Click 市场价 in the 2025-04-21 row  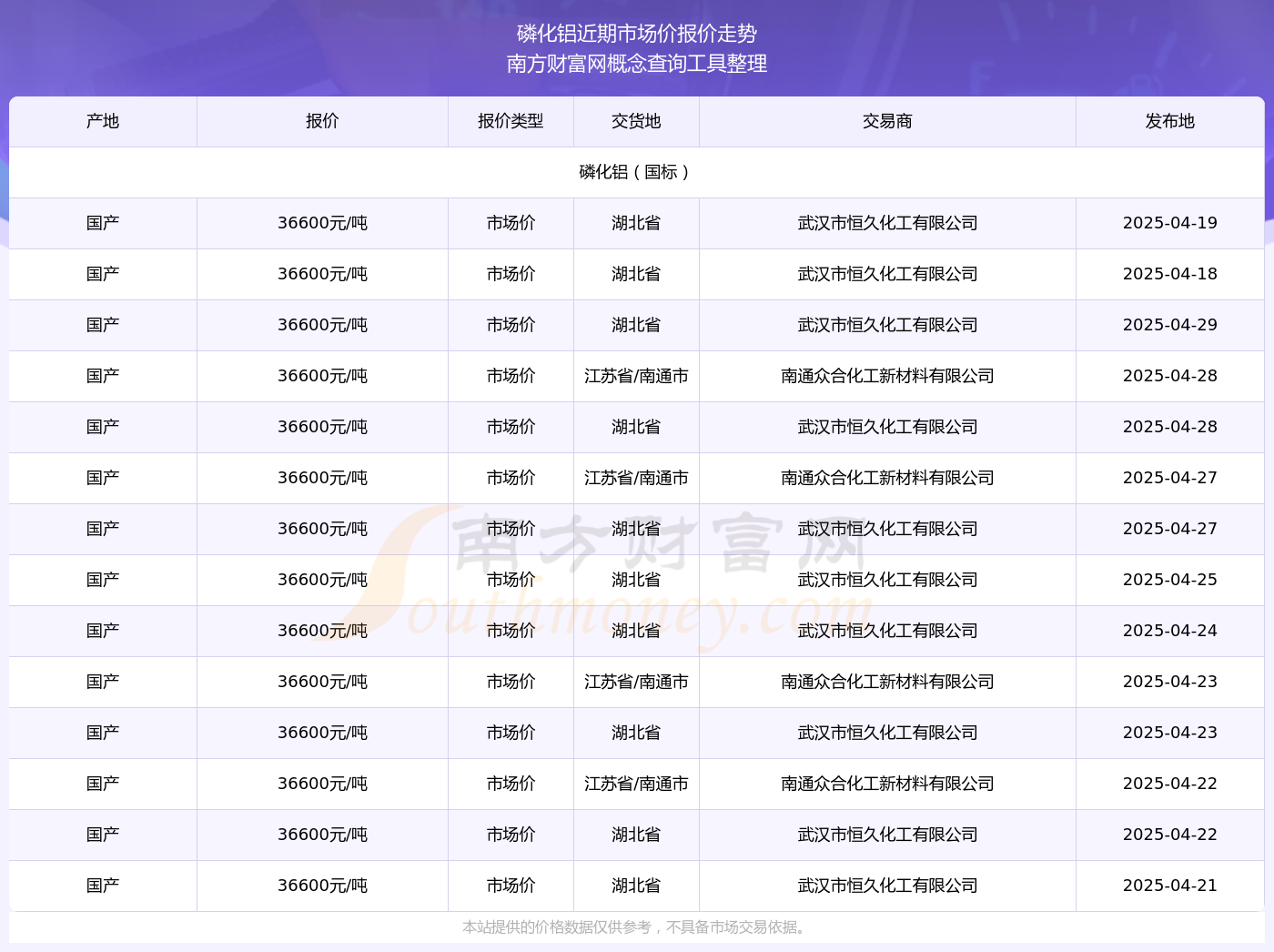(x=511, y=886)
